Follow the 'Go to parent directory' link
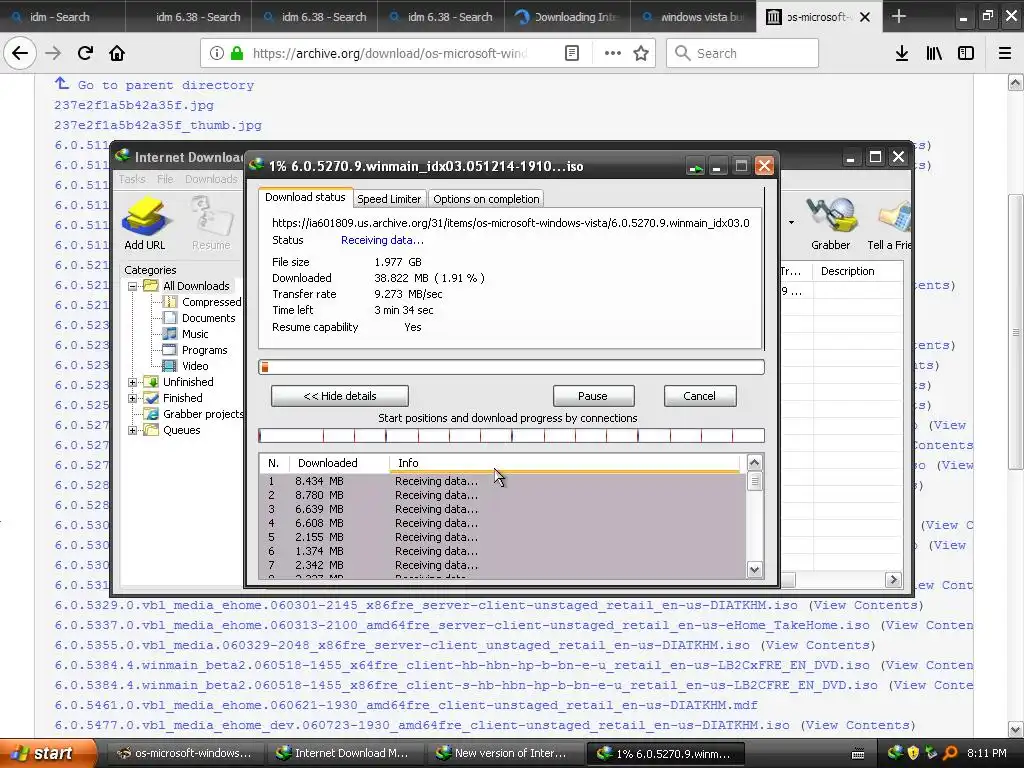1024x768 pixels. tap(165, 85)
